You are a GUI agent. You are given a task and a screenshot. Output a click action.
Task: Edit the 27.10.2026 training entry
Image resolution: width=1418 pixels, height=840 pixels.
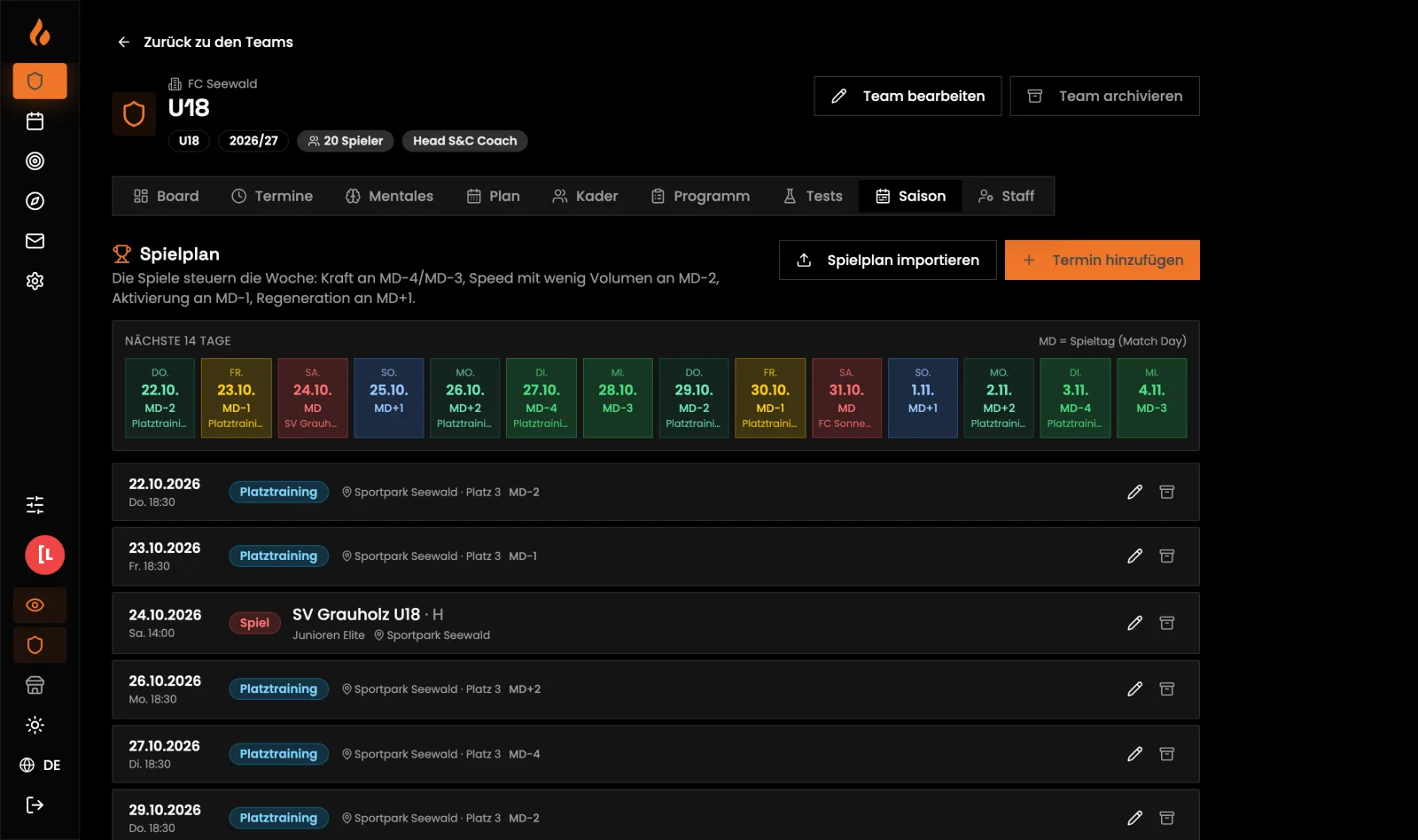1134,754
